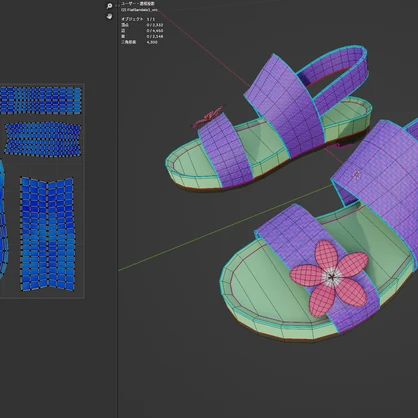
Task: Click the '0 / 4,450' edge count value
Action: (155, 31)
